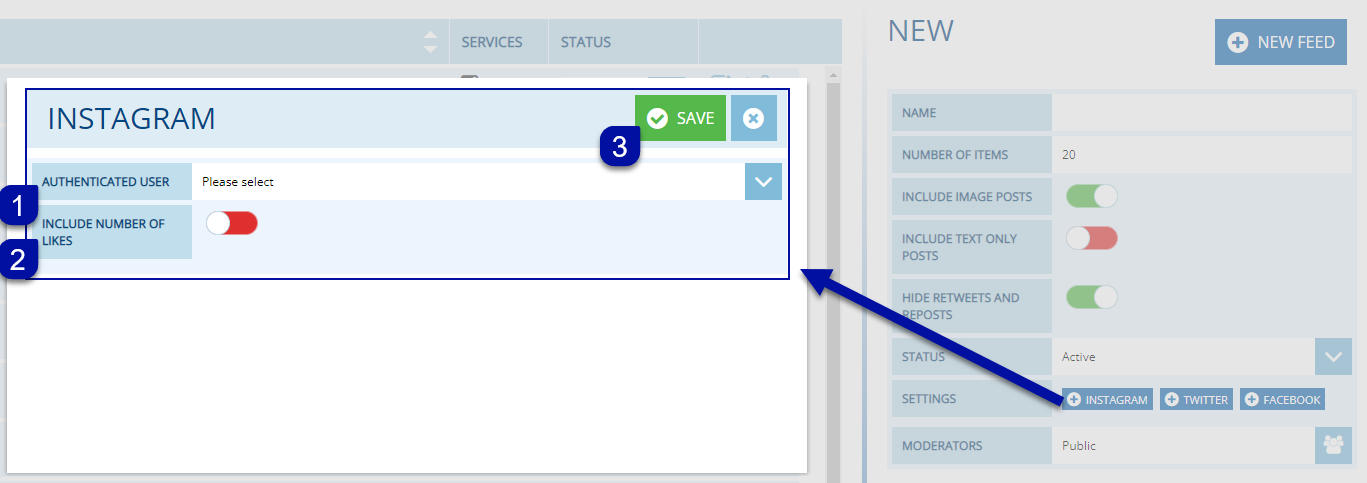The width and height of the screenshot is (1367, 483).
Task: Click the Public moderators value
Action: click(x=1183, y=445)
